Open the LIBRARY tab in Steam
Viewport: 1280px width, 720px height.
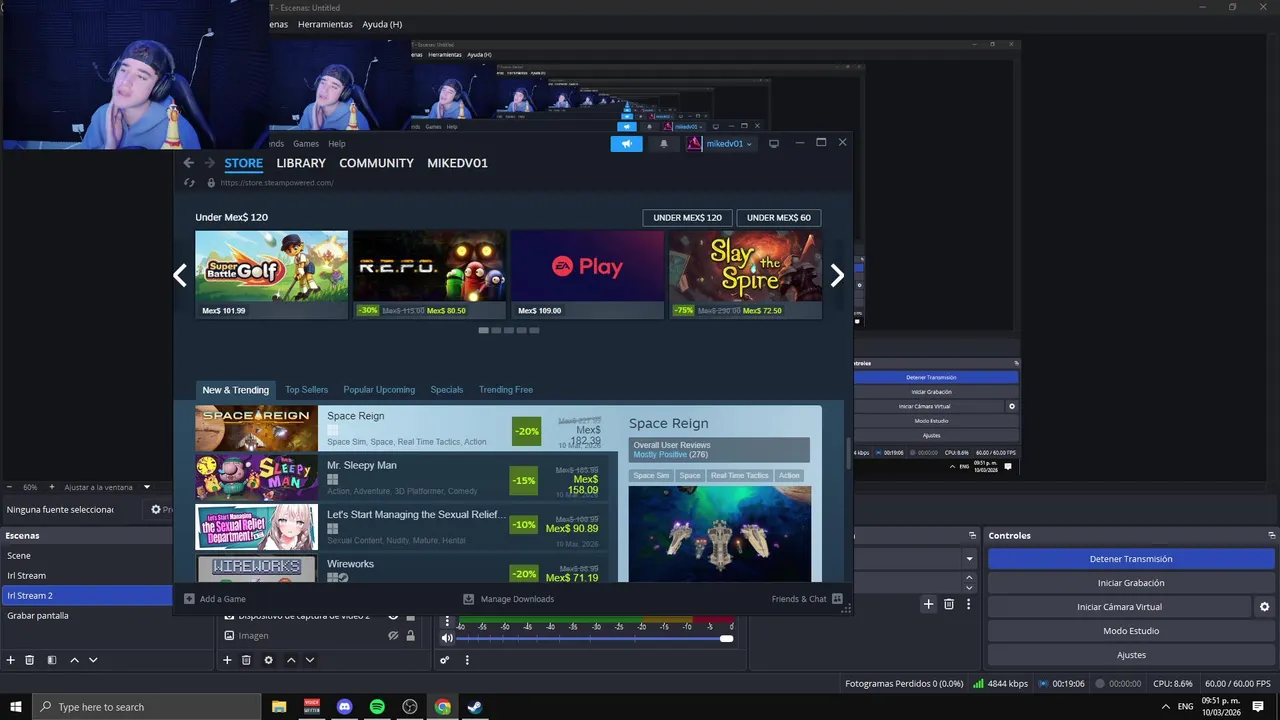(301, 163)
